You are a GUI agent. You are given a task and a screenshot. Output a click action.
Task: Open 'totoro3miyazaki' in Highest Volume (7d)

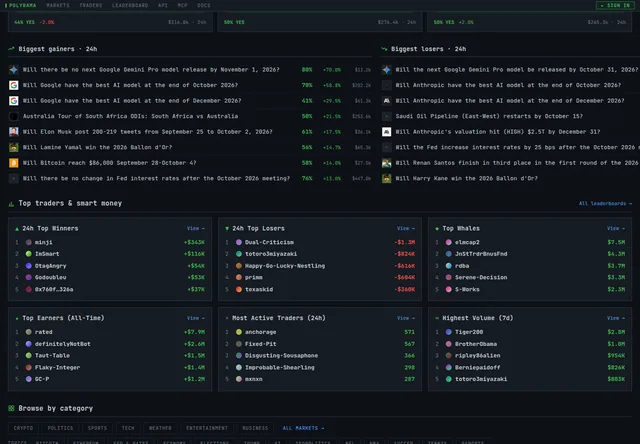pyautogui.click(x=481, y=379)
